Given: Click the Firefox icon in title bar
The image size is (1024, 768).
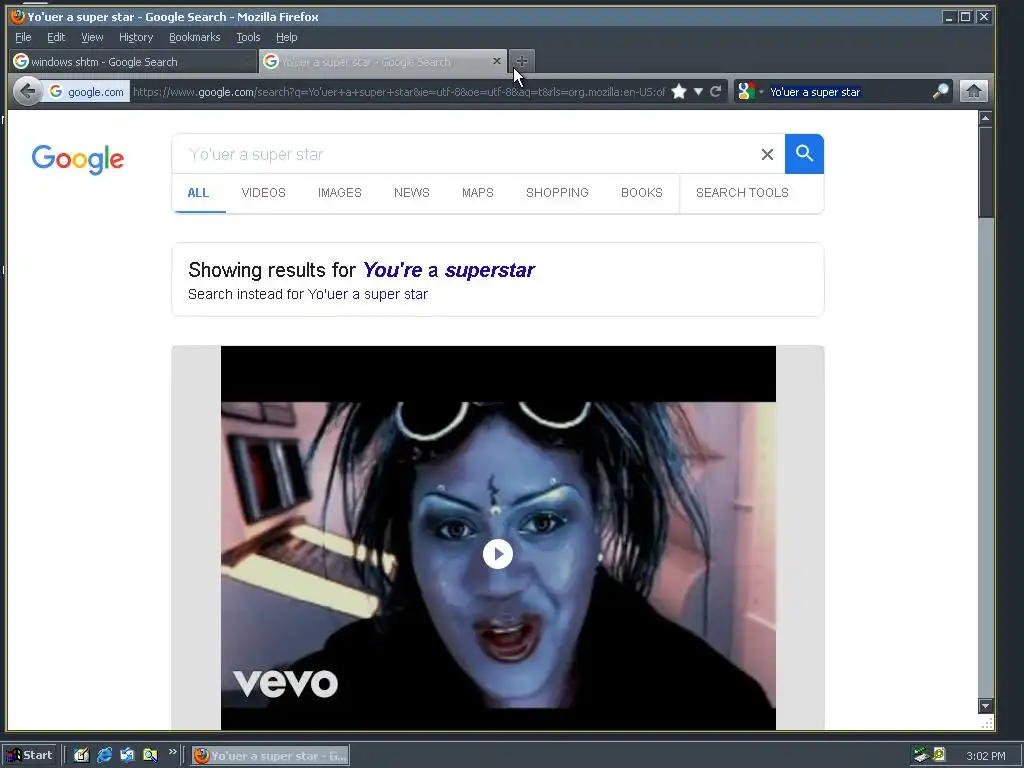Looking at the screenshot, I should 18,16.
